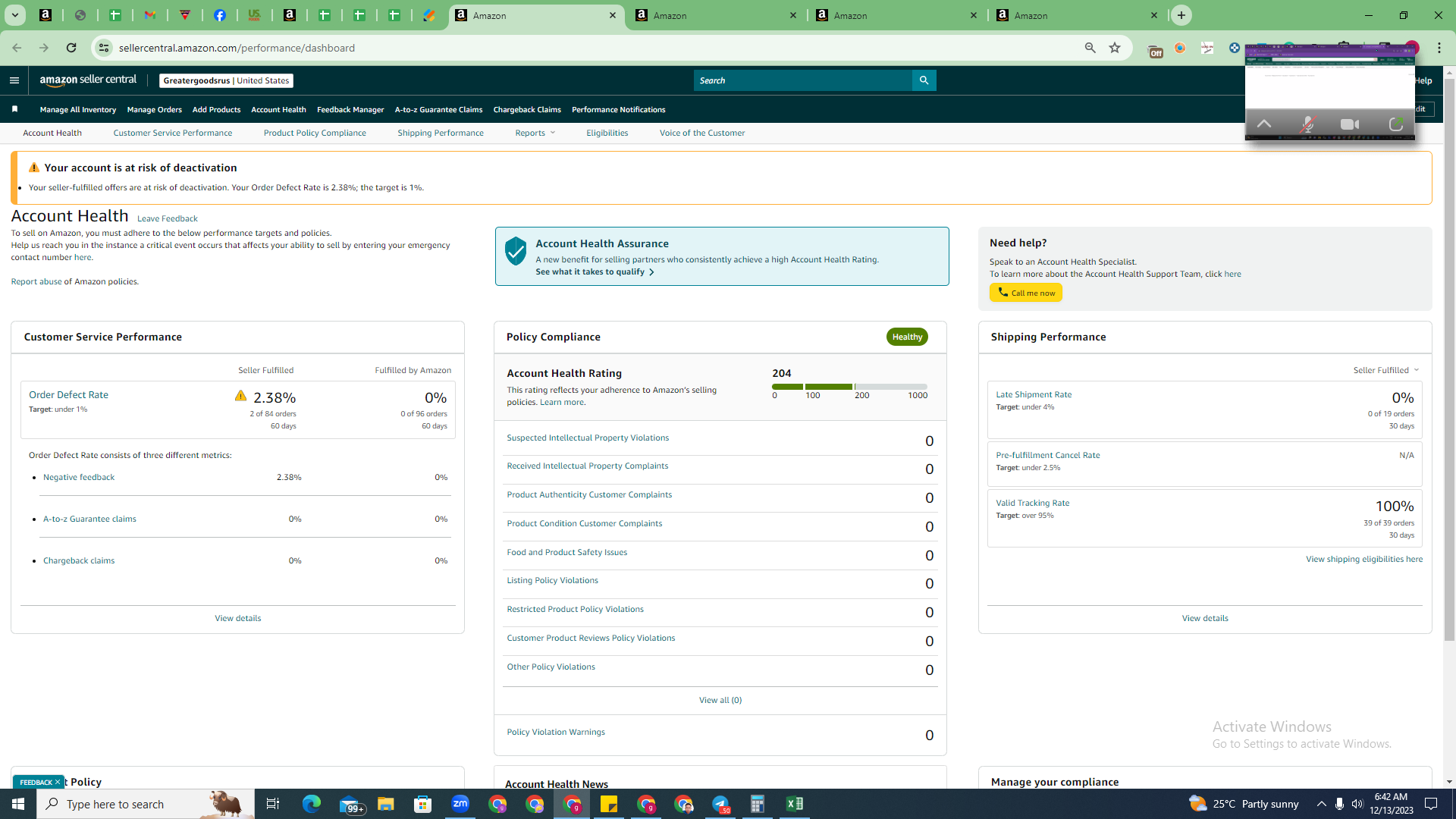The height and width of the screenshot is (819, 1456).
Task: Open the Negative feedback metric link
Action: pyautogui.click(x=79, y=477)
